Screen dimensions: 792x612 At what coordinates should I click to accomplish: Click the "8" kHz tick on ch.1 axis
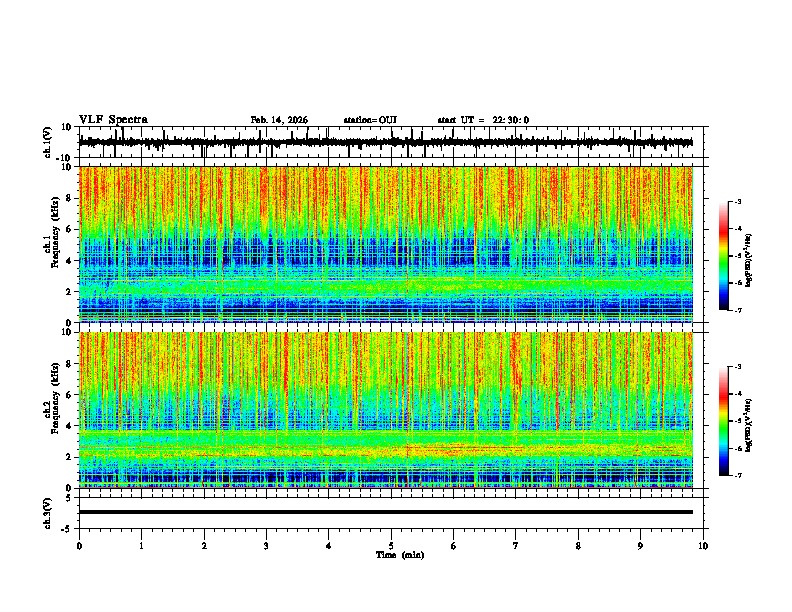pos(70,198)
